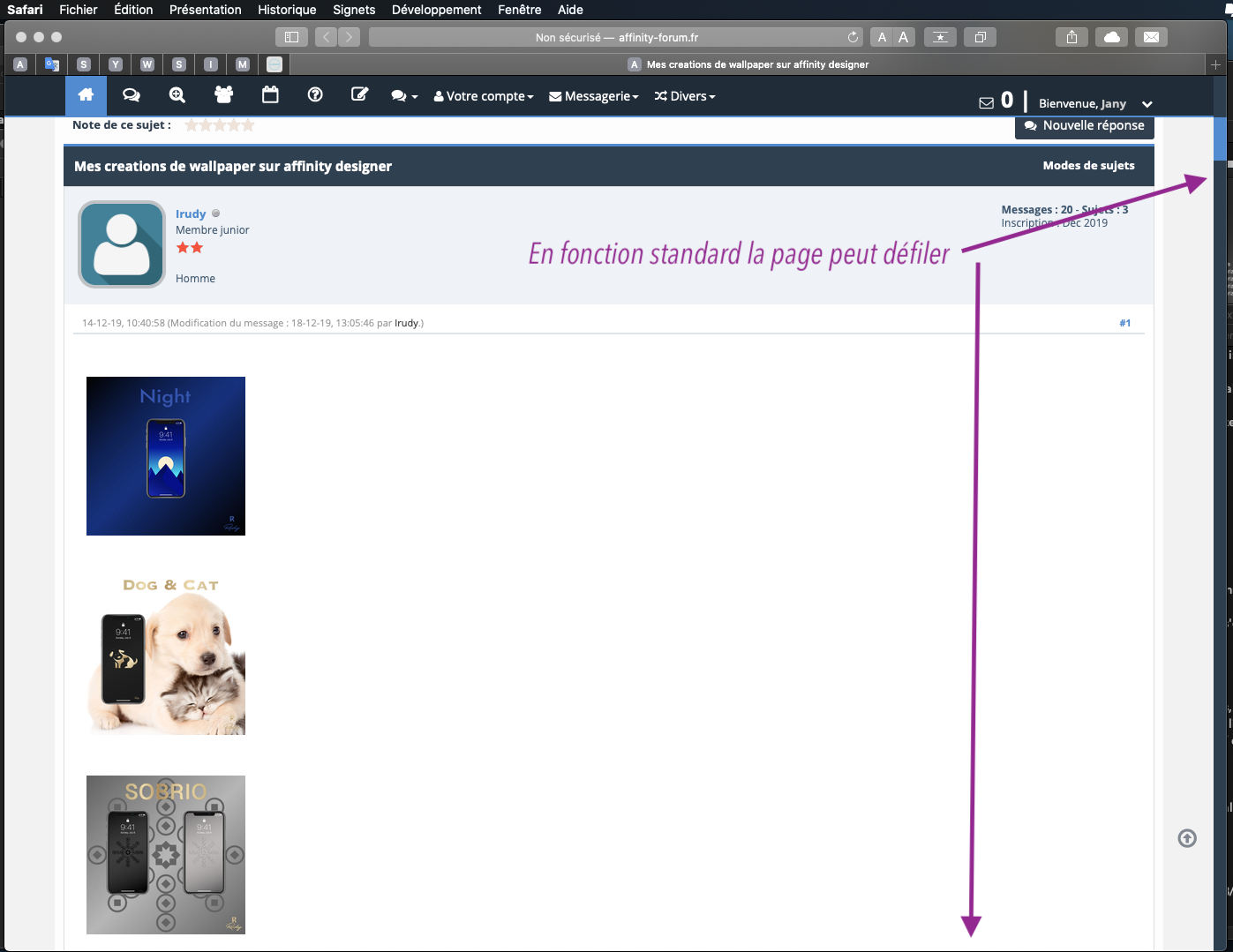Reload the page with refresh icon
This screenshot has height=952, width=1233.
click(x=853, y=37)
